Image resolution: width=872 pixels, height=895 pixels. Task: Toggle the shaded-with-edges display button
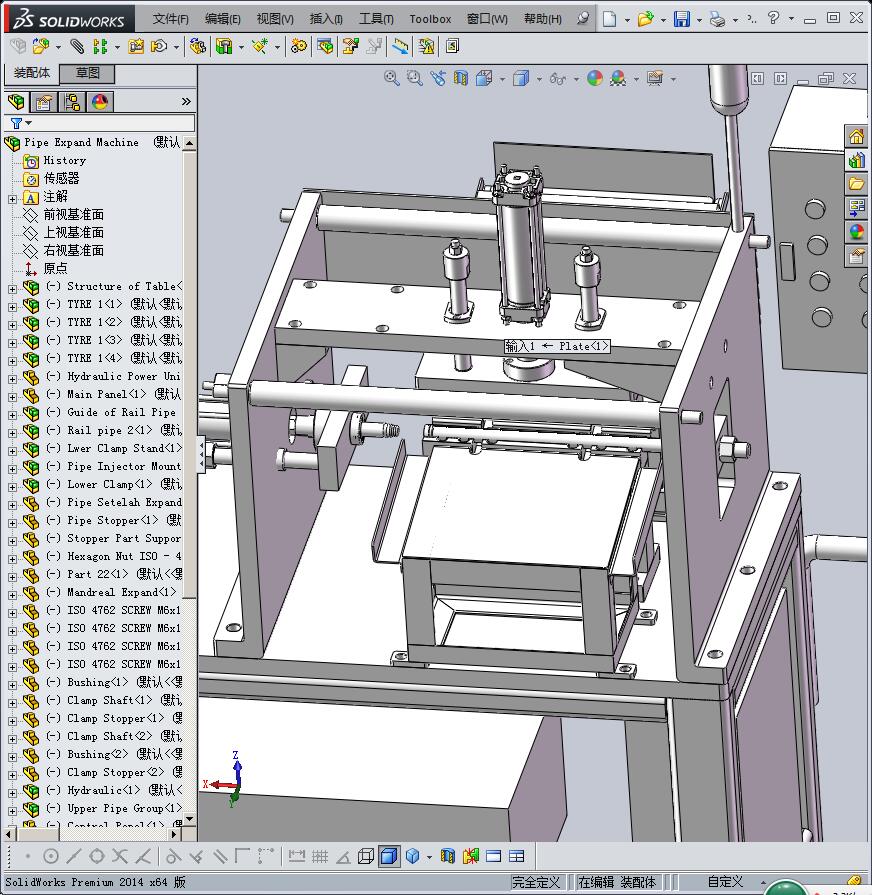click(389, 856)
